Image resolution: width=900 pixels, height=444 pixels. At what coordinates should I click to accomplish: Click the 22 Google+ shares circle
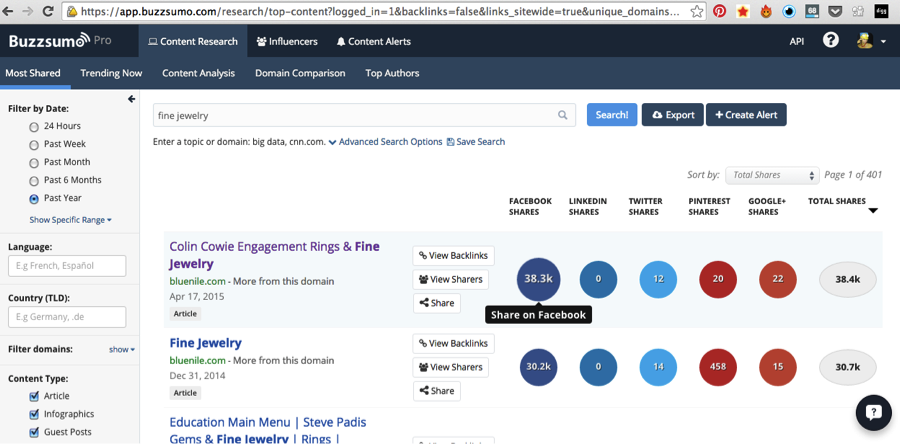pyautogui.click(x=778, y=279)
